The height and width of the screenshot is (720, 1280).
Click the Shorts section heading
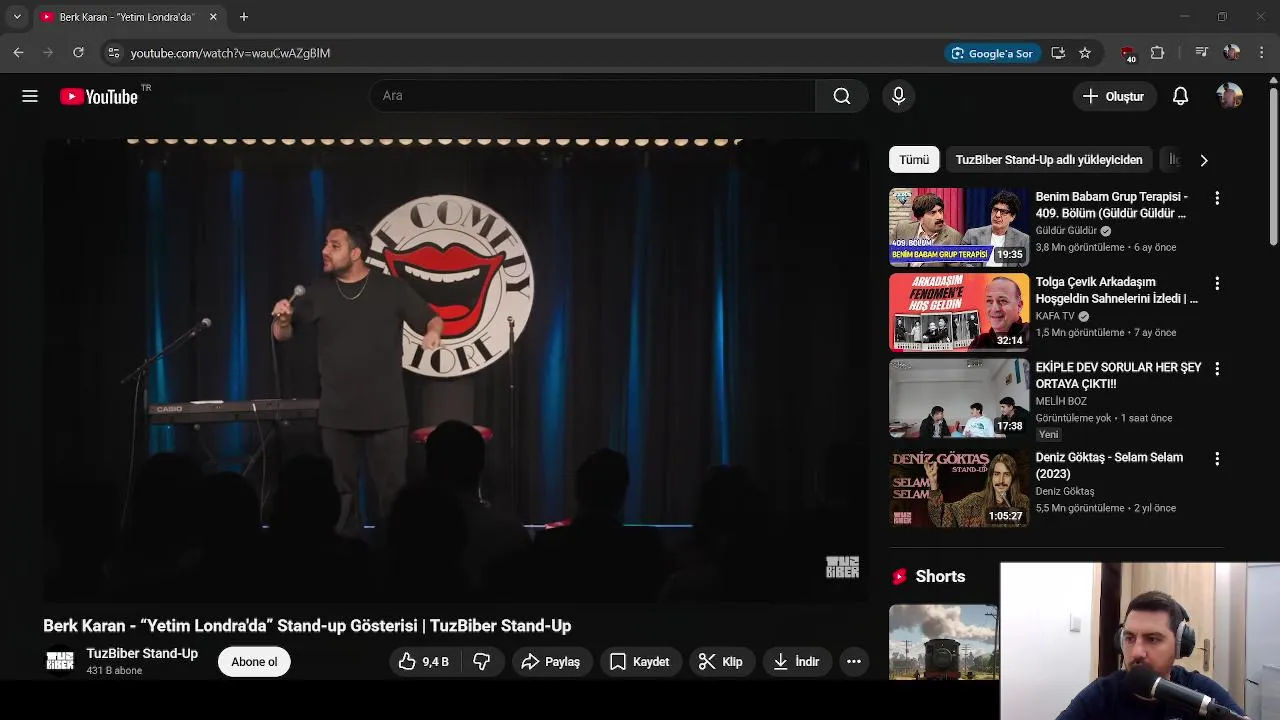940,576
